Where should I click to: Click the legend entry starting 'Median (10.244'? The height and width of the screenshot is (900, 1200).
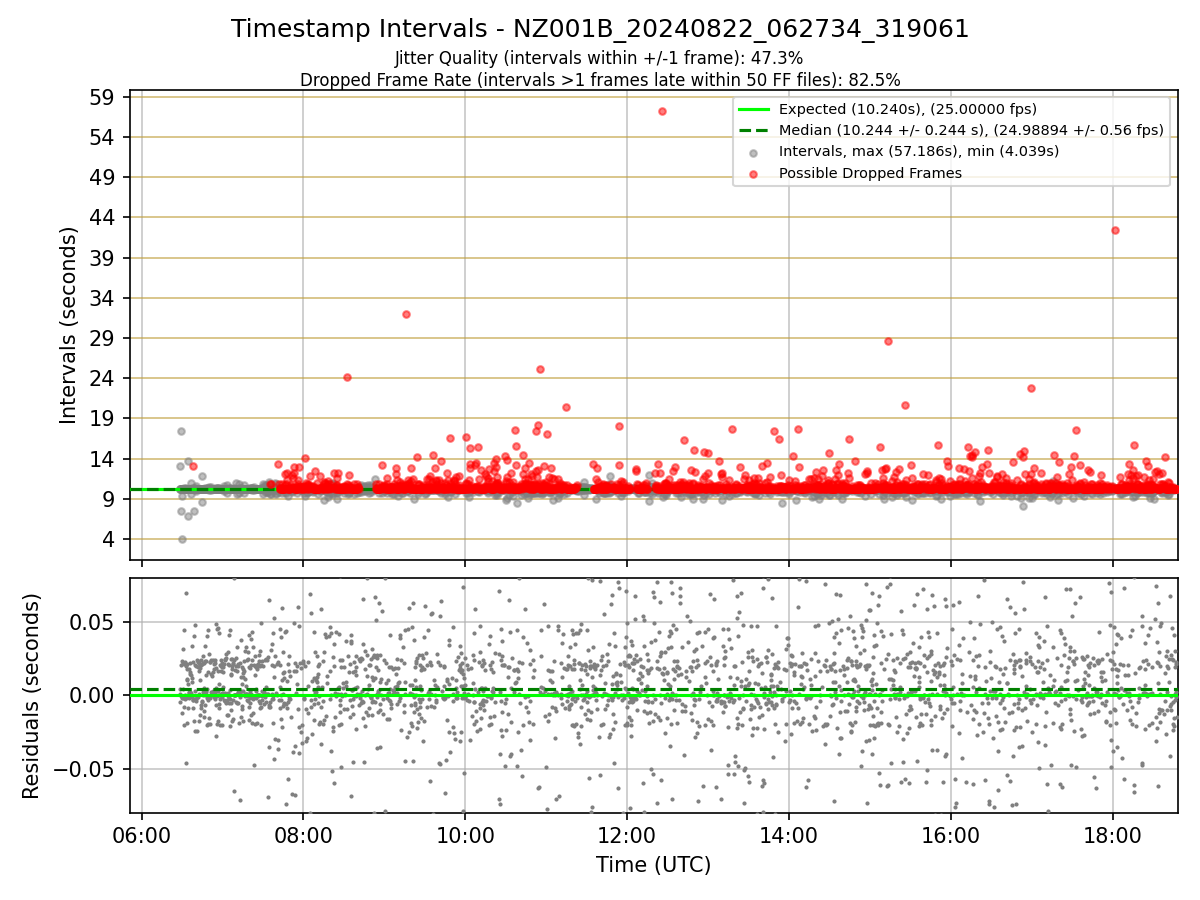pyautogui.click(x=971, y=130)
